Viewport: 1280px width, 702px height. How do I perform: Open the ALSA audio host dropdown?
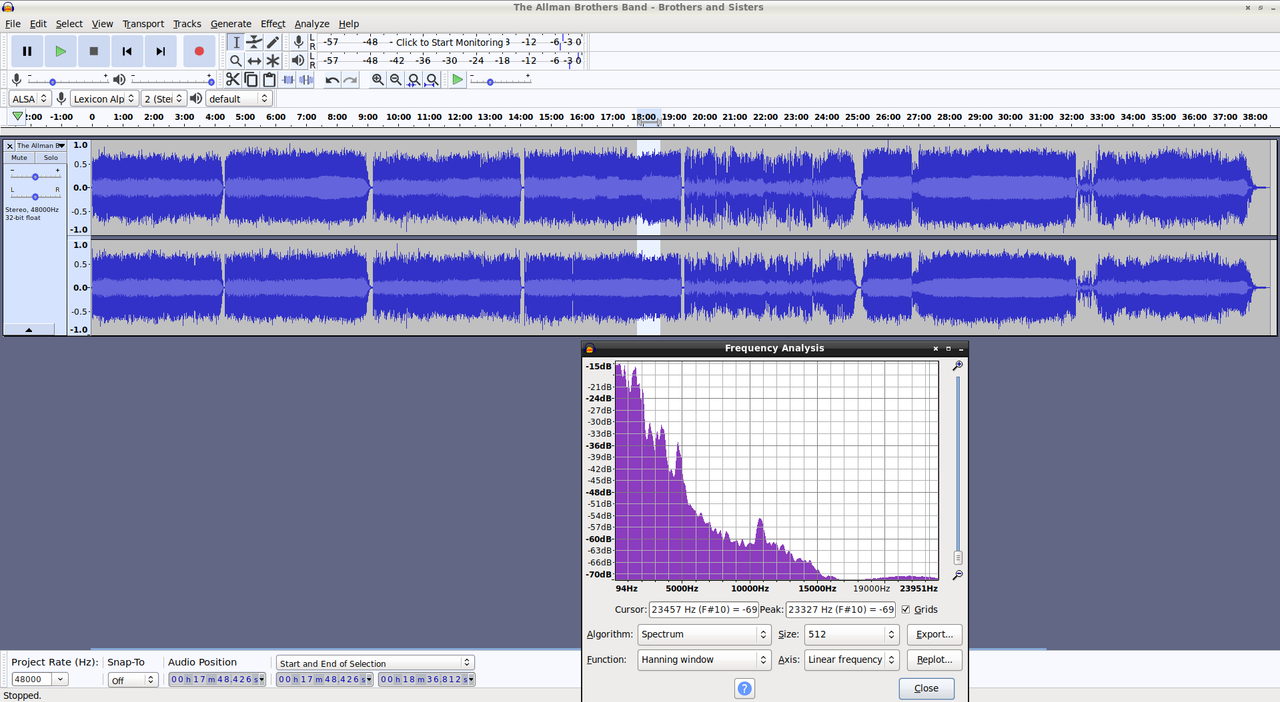click(30, 98)
